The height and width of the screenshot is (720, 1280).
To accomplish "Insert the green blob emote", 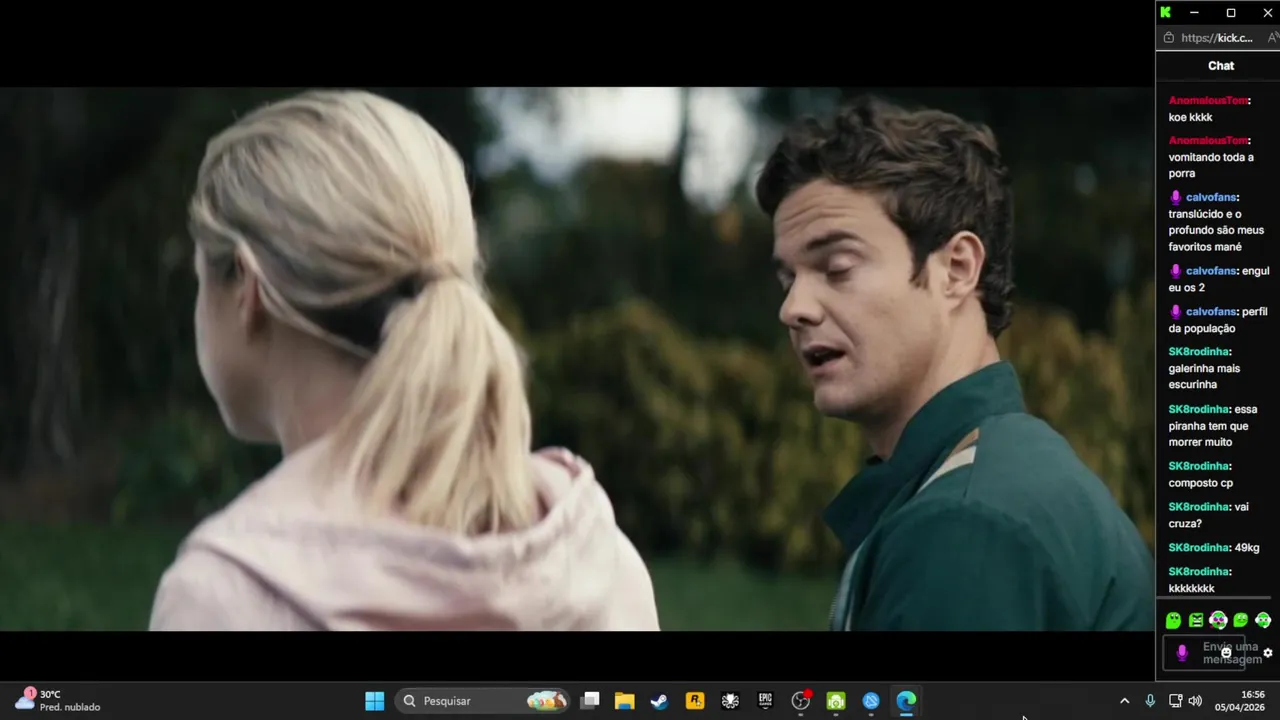I will [1173, 621].
